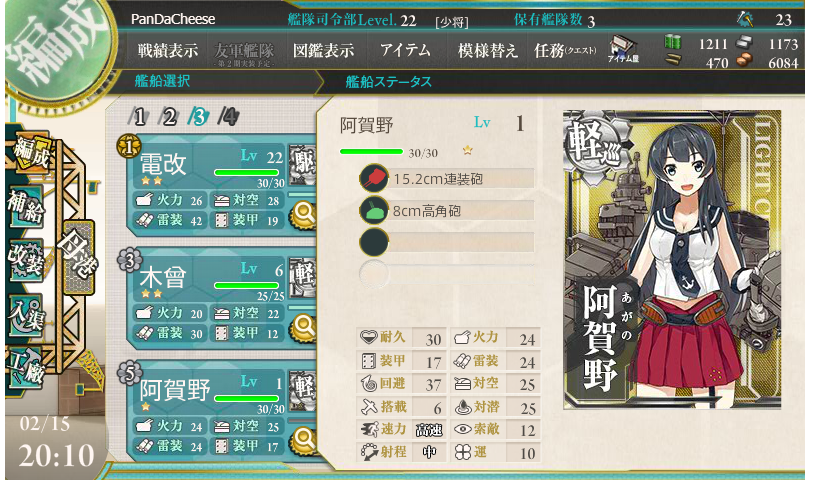The image size is (815, 494).
Task: Open the 入渠 docking sidebar icon
Action: pos(25,315)
